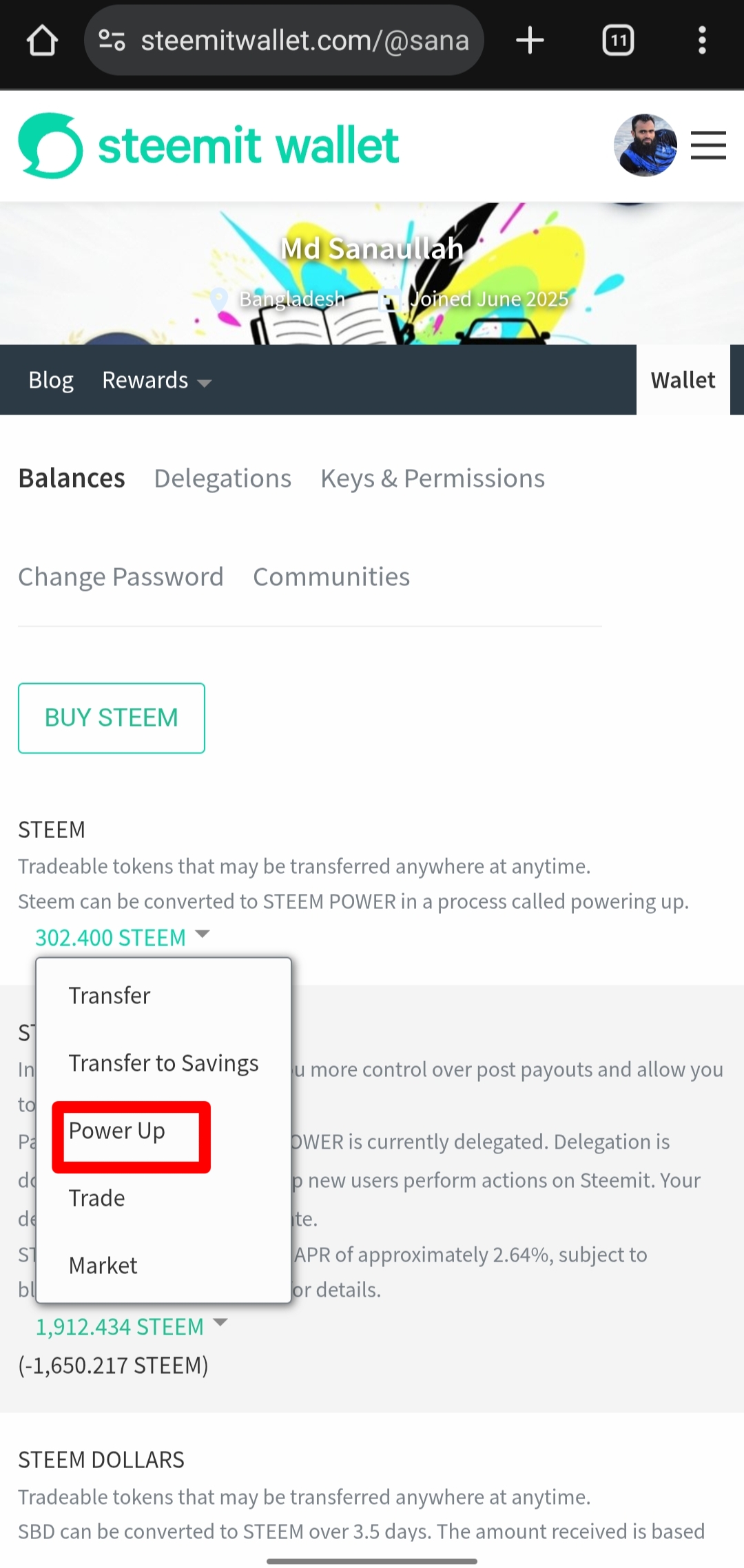Tap the address bar URL field
Image resolution: width=744 pixels, height=1568 pixels.
[304, 41]
